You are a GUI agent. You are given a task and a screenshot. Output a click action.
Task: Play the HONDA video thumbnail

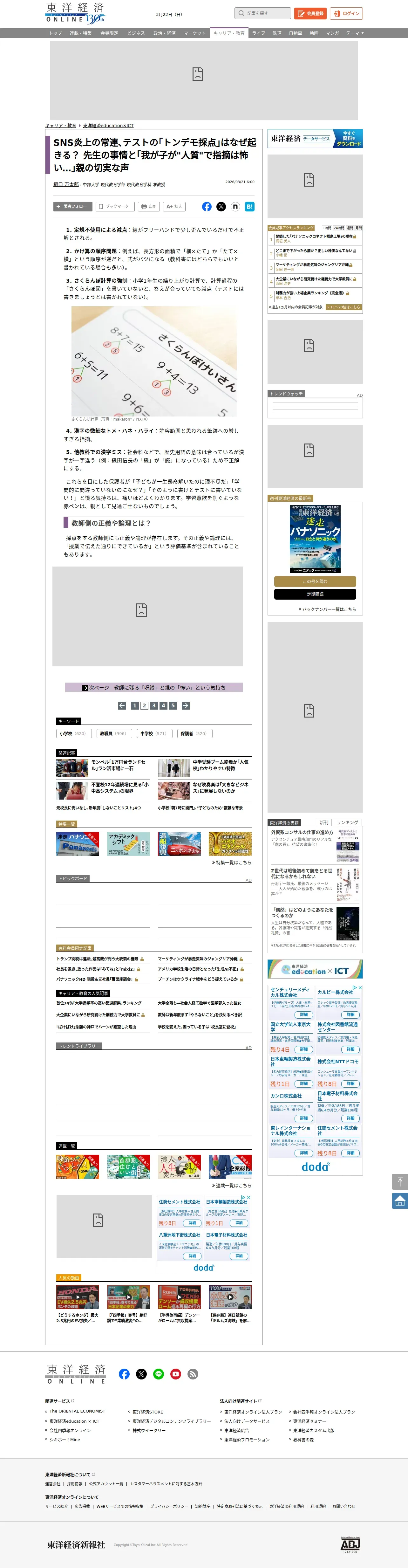click(x=78, y=1297)
